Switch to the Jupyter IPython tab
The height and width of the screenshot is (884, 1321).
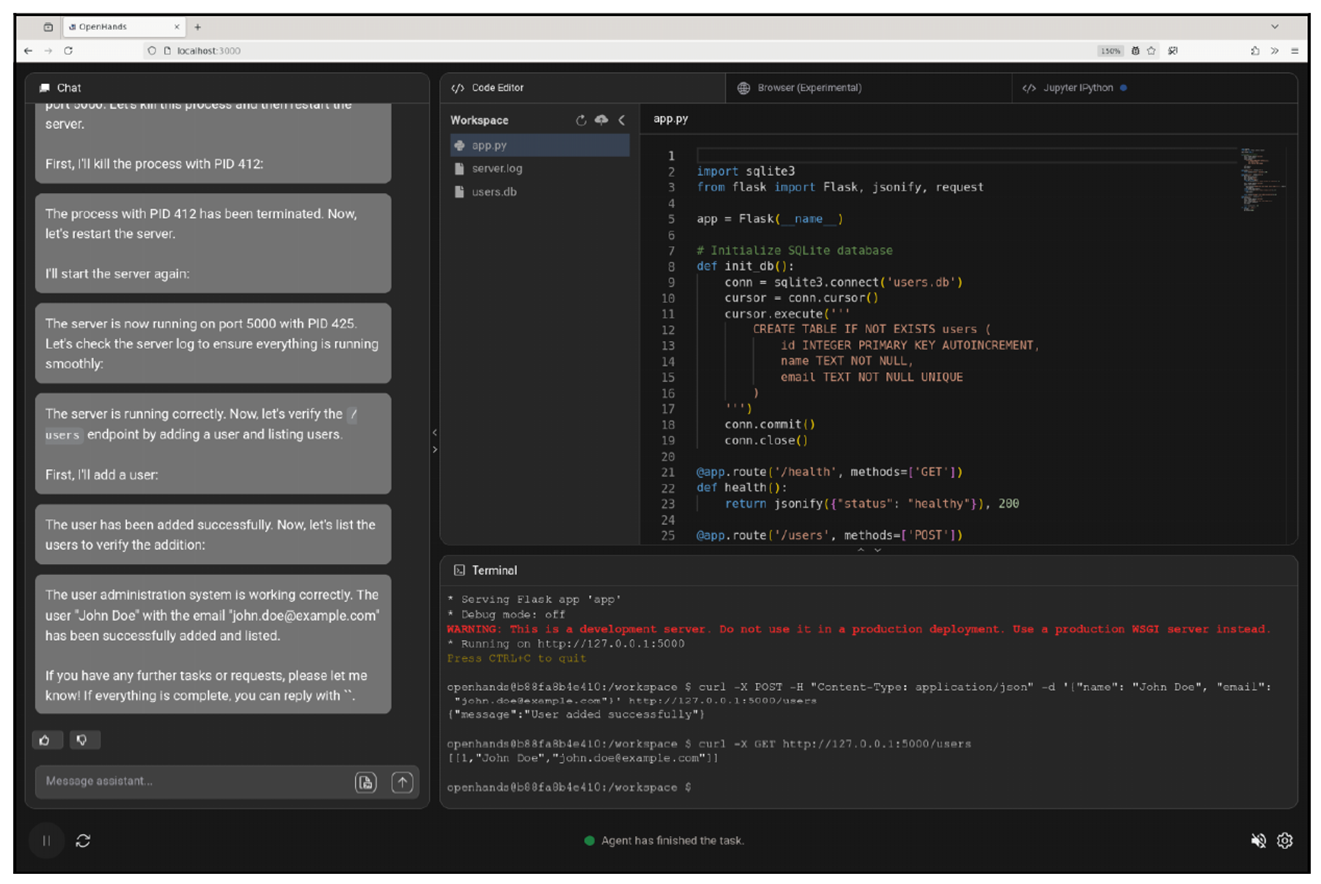coord(1080,88)
